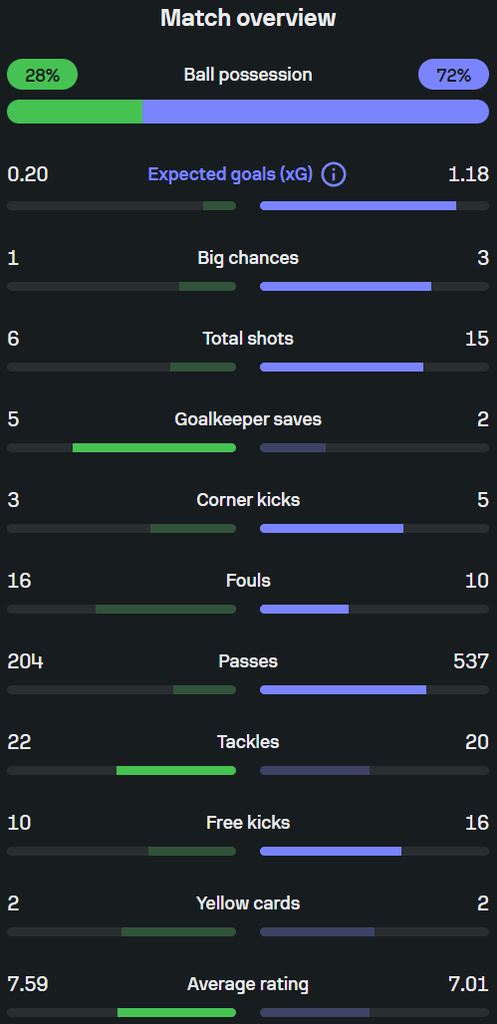Click the 1.18 expected goals value
Viewport: 497px width, 1024px height.
coord(468,174)
